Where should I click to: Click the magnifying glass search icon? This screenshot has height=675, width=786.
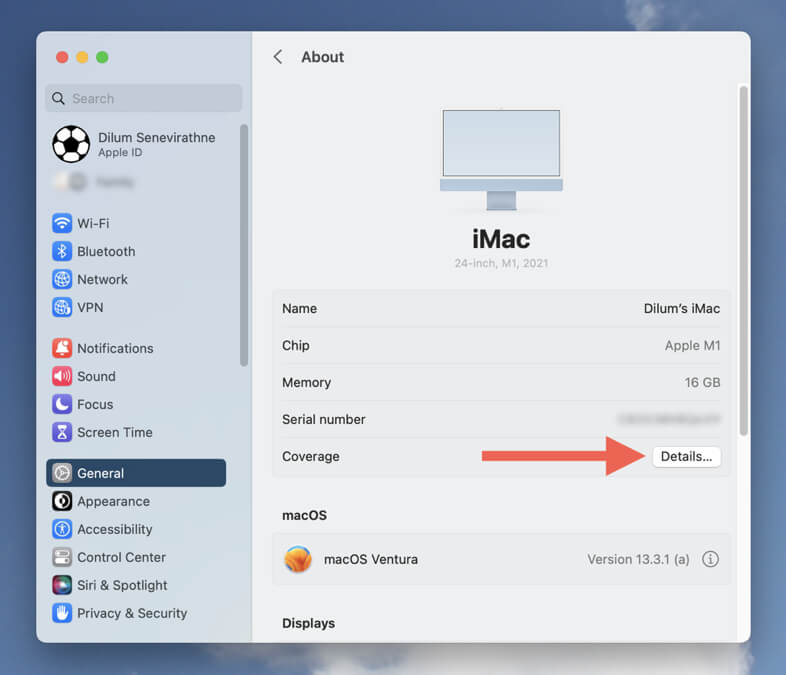coord(59,98)
